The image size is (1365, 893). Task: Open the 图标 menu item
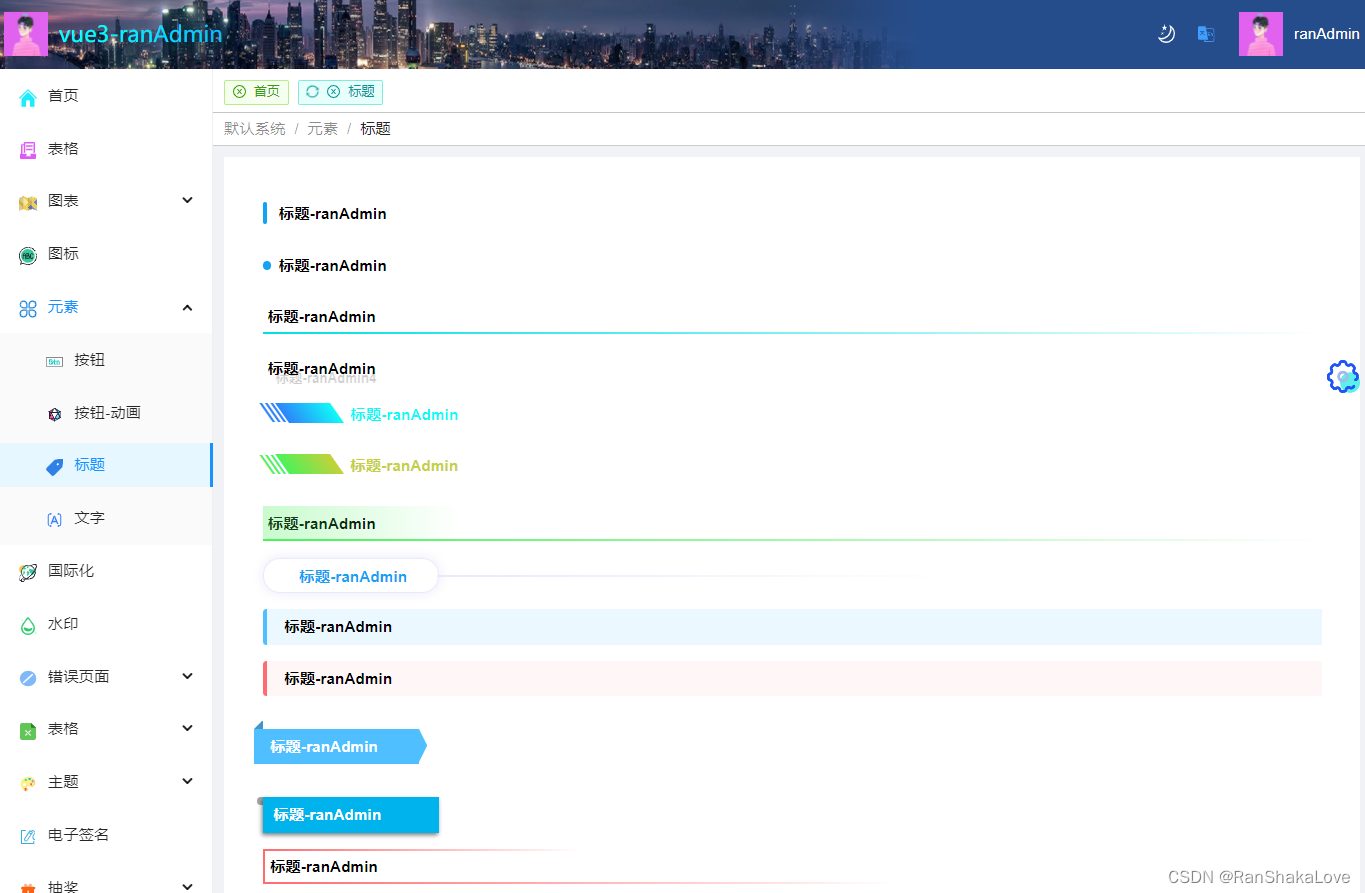[x=106, y=254]
